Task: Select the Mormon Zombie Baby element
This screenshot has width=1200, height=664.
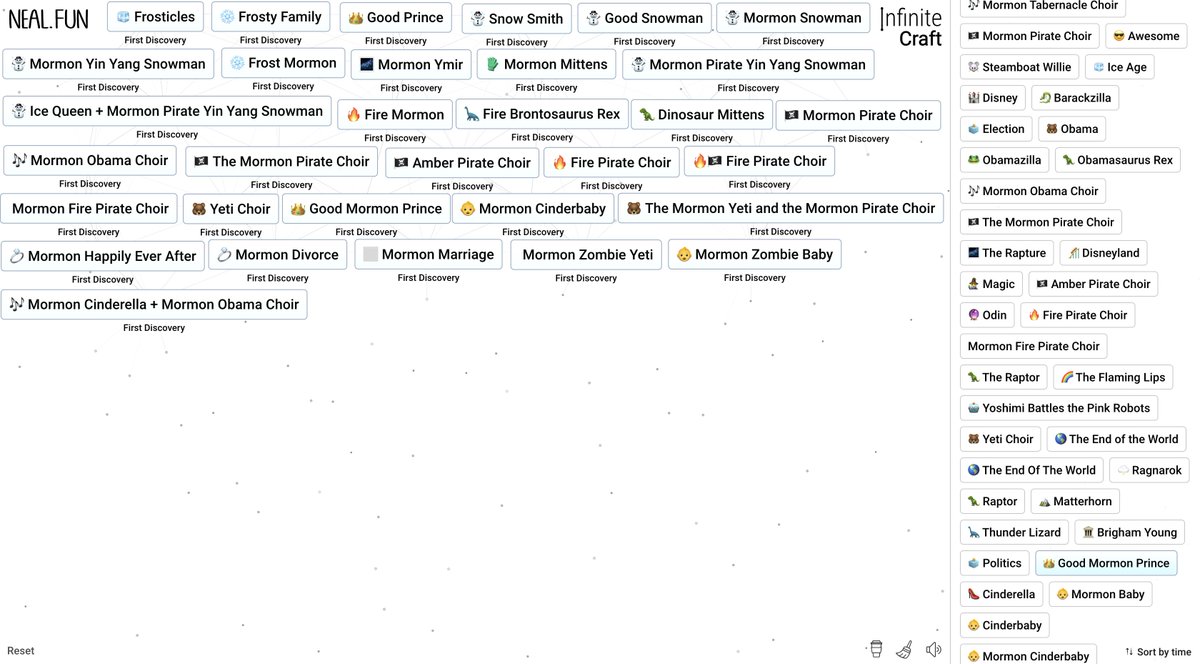Action: (x=755, y=255)
